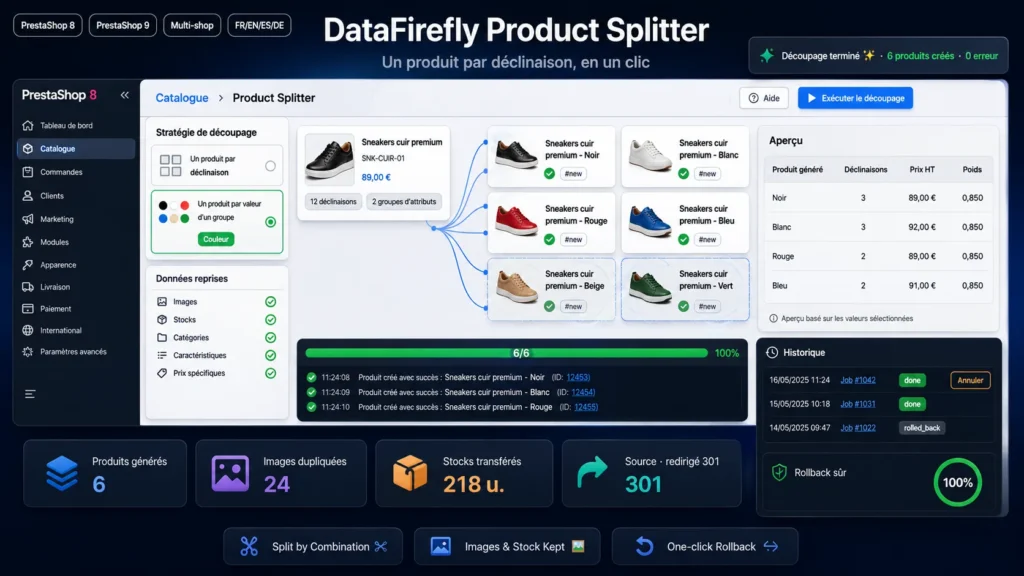Click the International globe icon
1024x576 pixels.
tap(27, 330)
